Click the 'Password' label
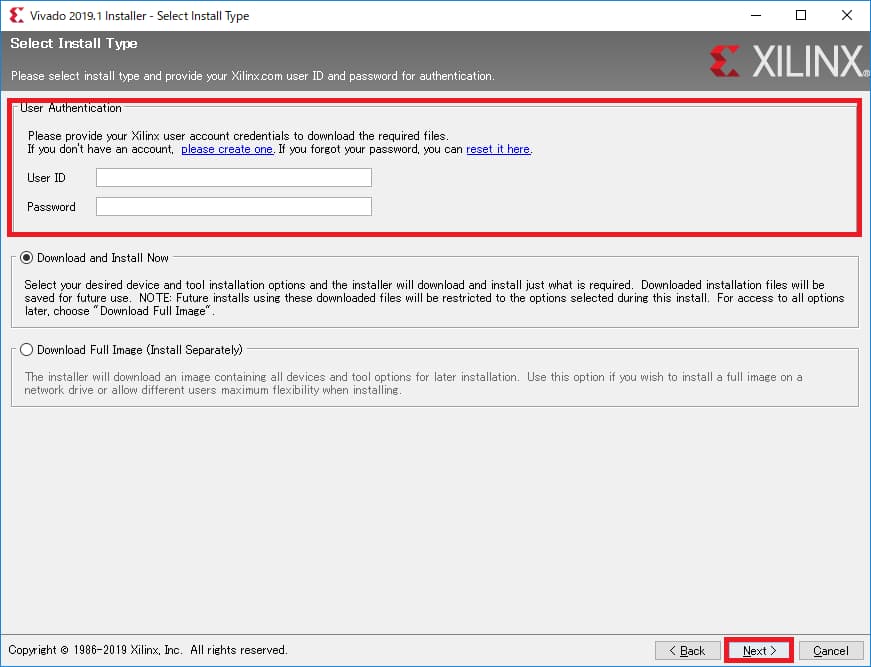This screenshot has height=667, width=871. pyautogui.click(x=51, y=207)
